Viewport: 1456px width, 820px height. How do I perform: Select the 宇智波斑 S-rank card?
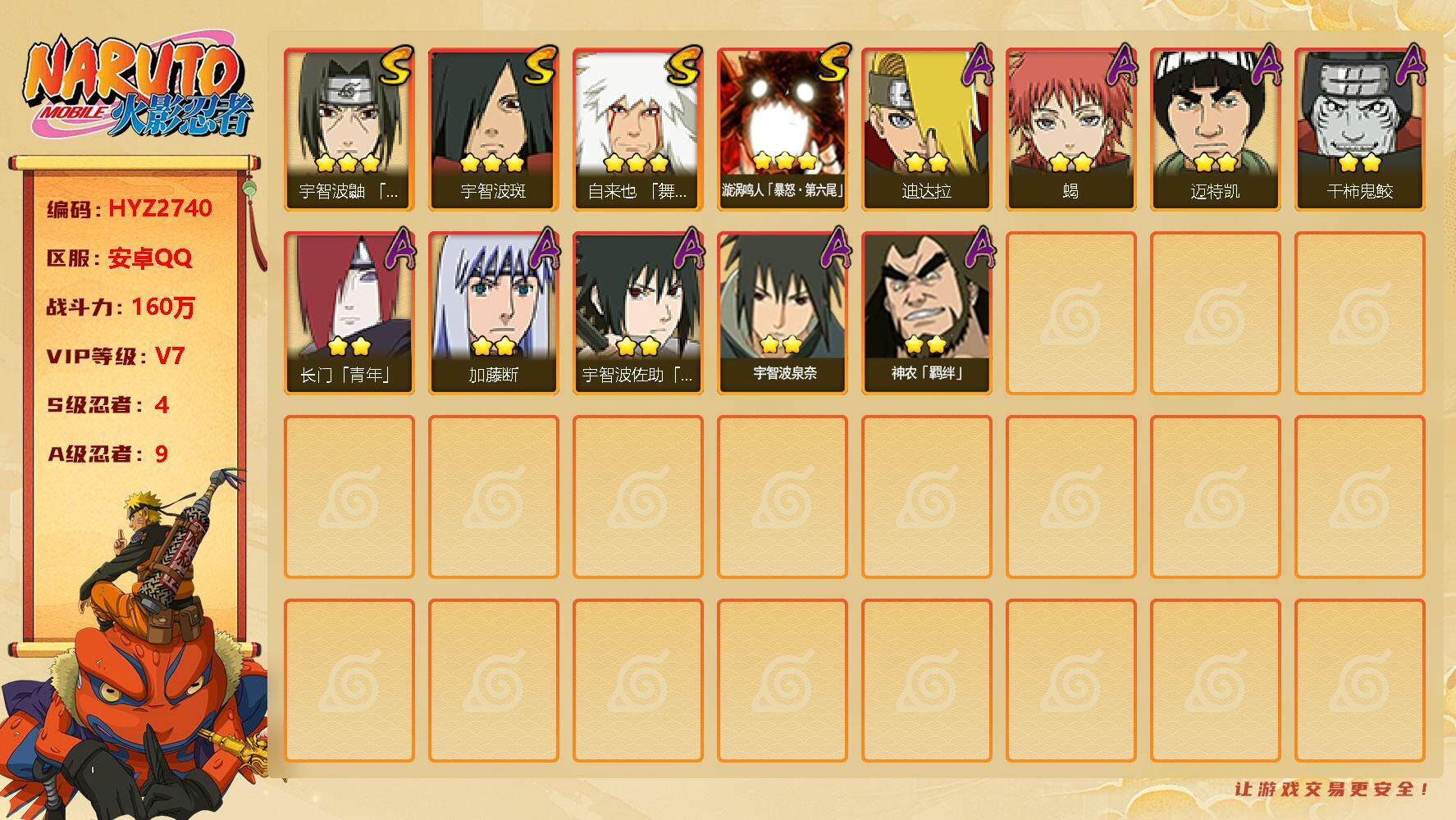[x=494, y=130]
